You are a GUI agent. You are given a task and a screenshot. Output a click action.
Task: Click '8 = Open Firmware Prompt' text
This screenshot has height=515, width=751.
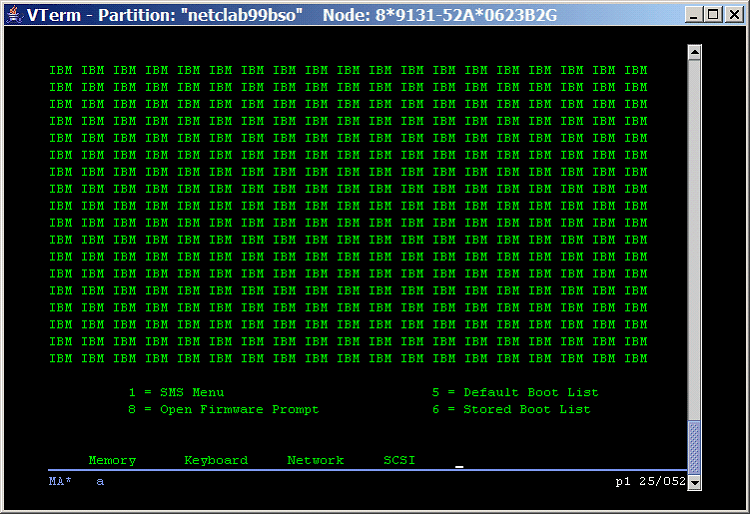click(224, 410)
